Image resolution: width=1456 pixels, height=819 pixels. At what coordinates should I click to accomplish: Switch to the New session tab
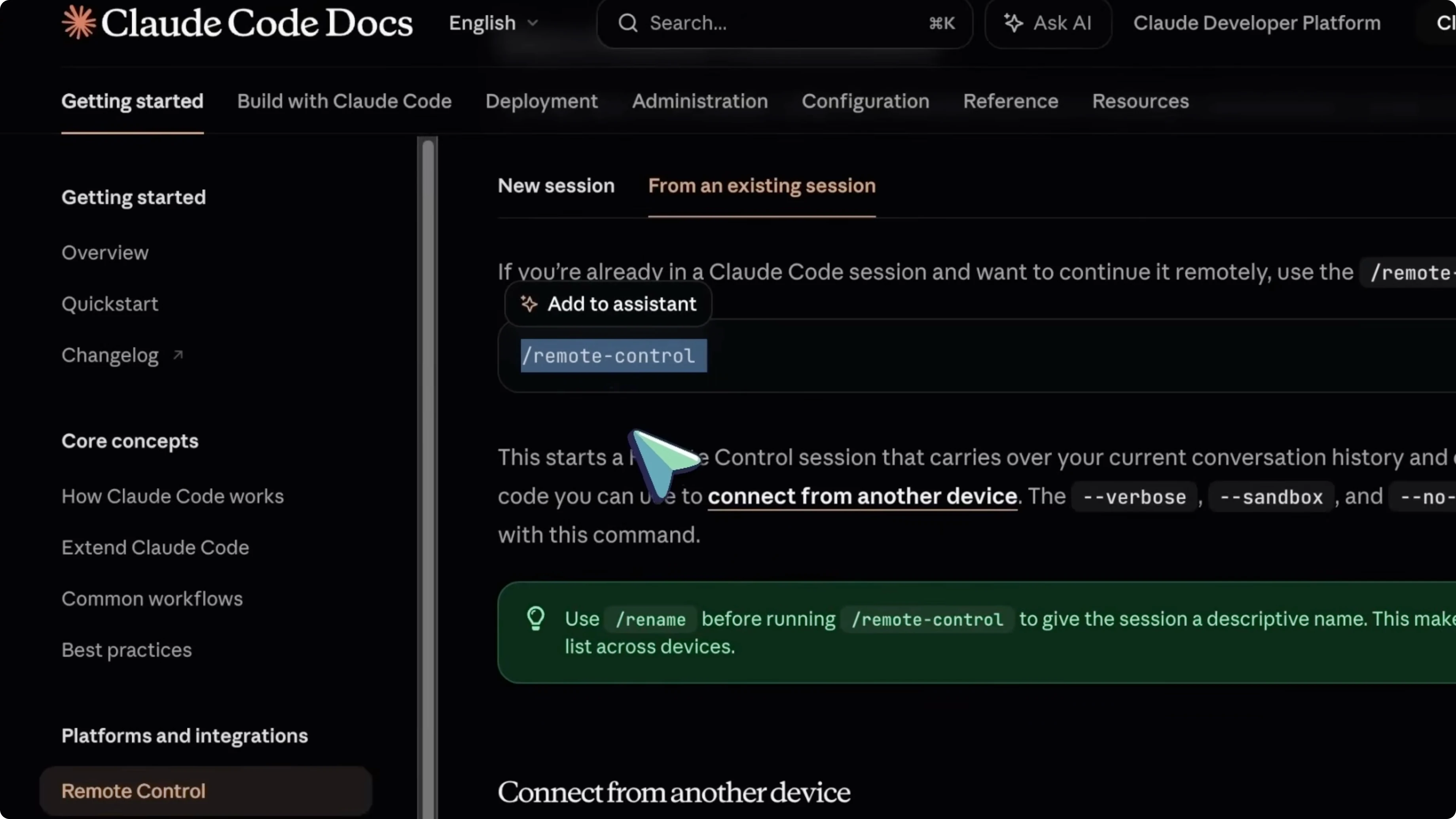pyautogui.click(x=556, y=186)
